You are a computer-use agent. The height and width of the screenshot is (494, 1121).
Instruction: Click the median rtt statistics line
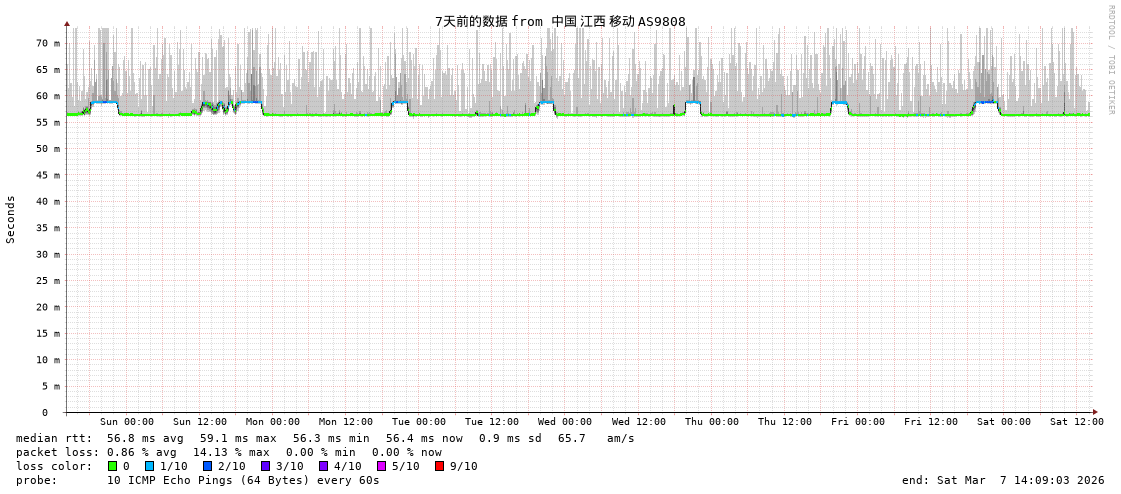click(x=325, y=438)
